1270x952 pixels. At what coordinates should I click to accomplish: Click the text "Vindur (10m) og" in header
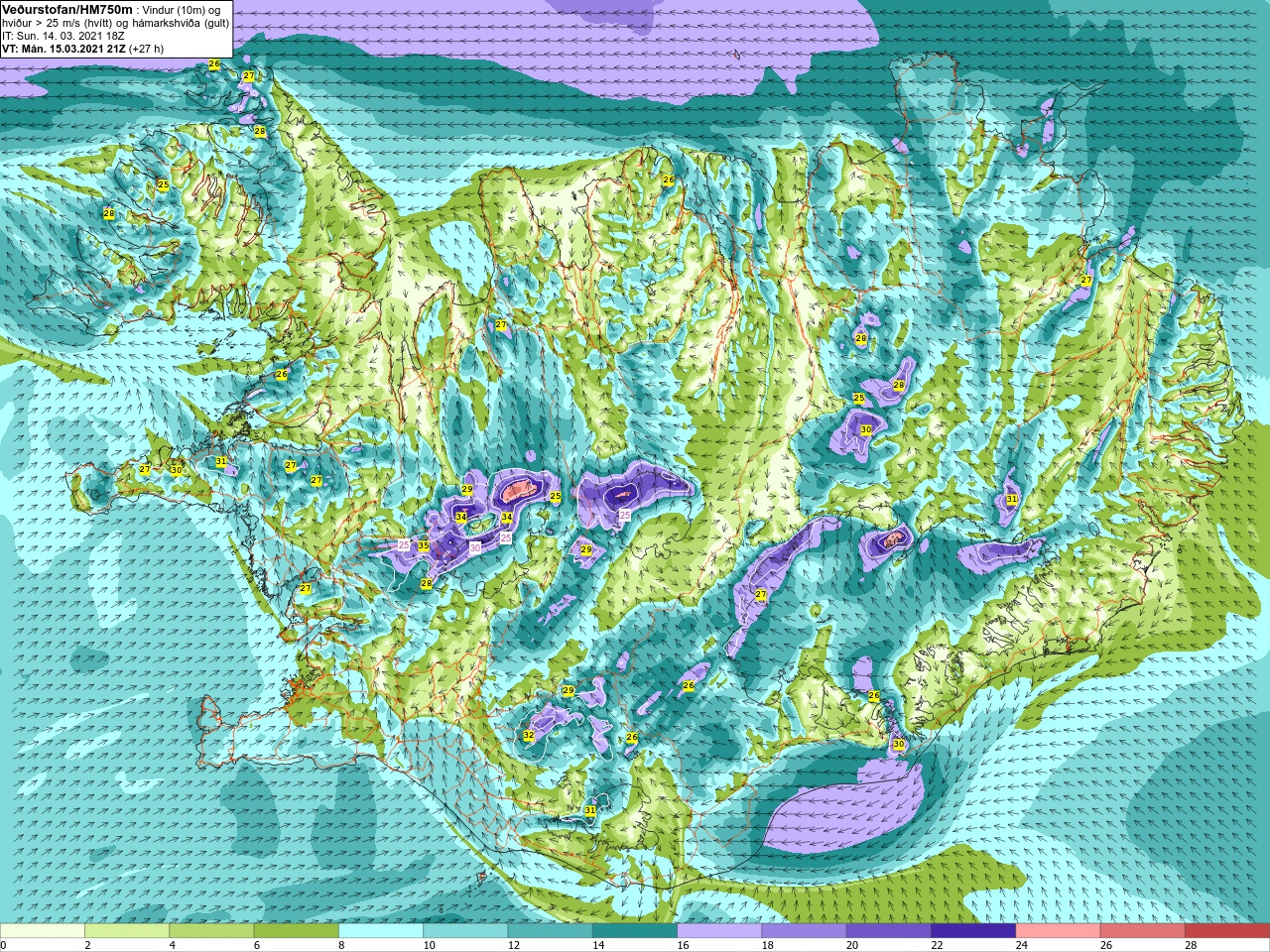183,10
